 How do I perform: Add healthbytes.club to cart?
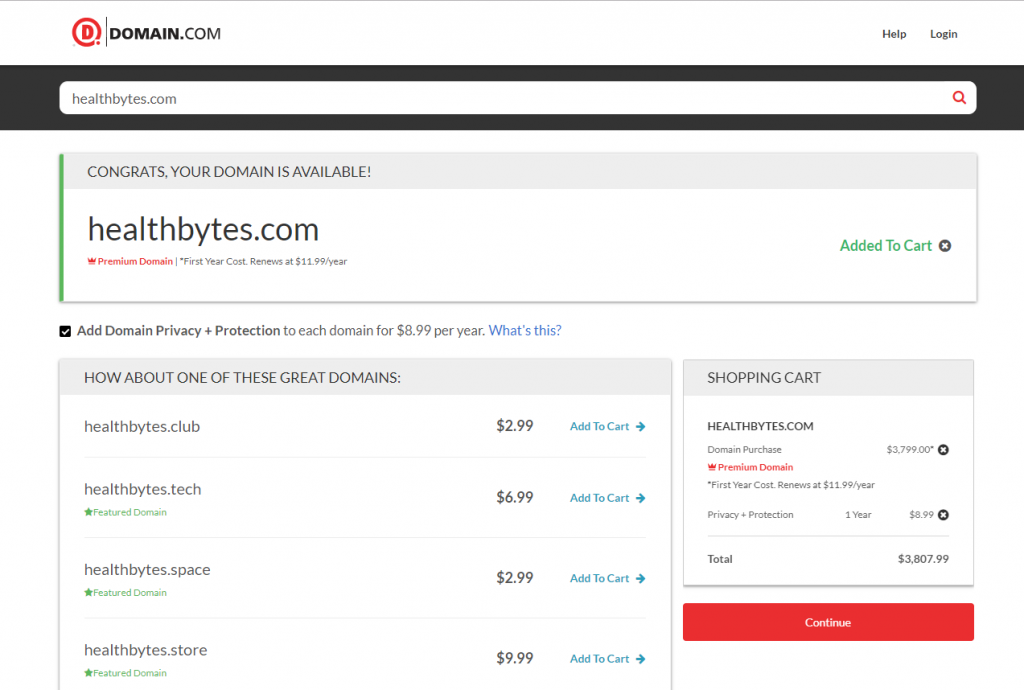point(607,426)
